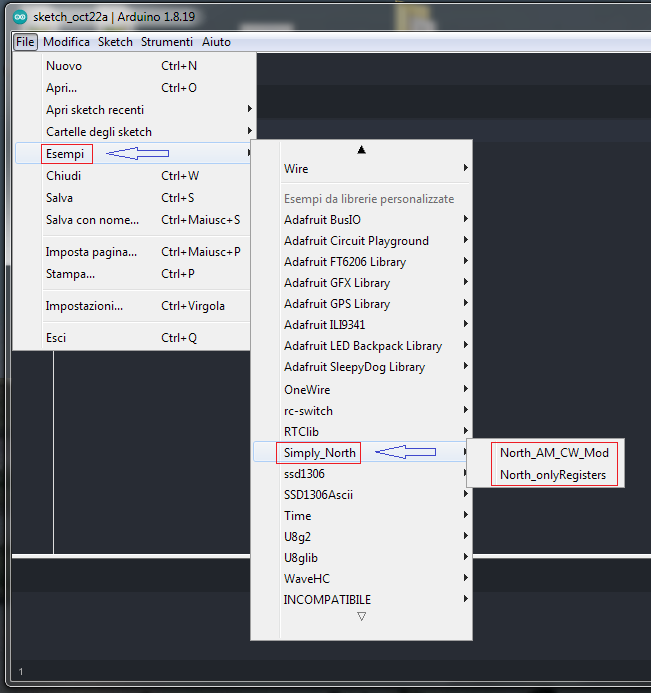The width and height of the screenshot is (651, 694).
Task: Expand Adafruit GFX Library examples
Action: (x=362, y=283)
